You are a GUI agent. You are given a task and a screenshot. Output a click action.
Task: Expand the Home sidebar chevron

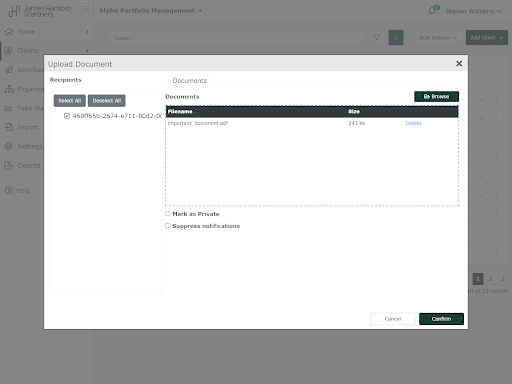tap(87, 31)
